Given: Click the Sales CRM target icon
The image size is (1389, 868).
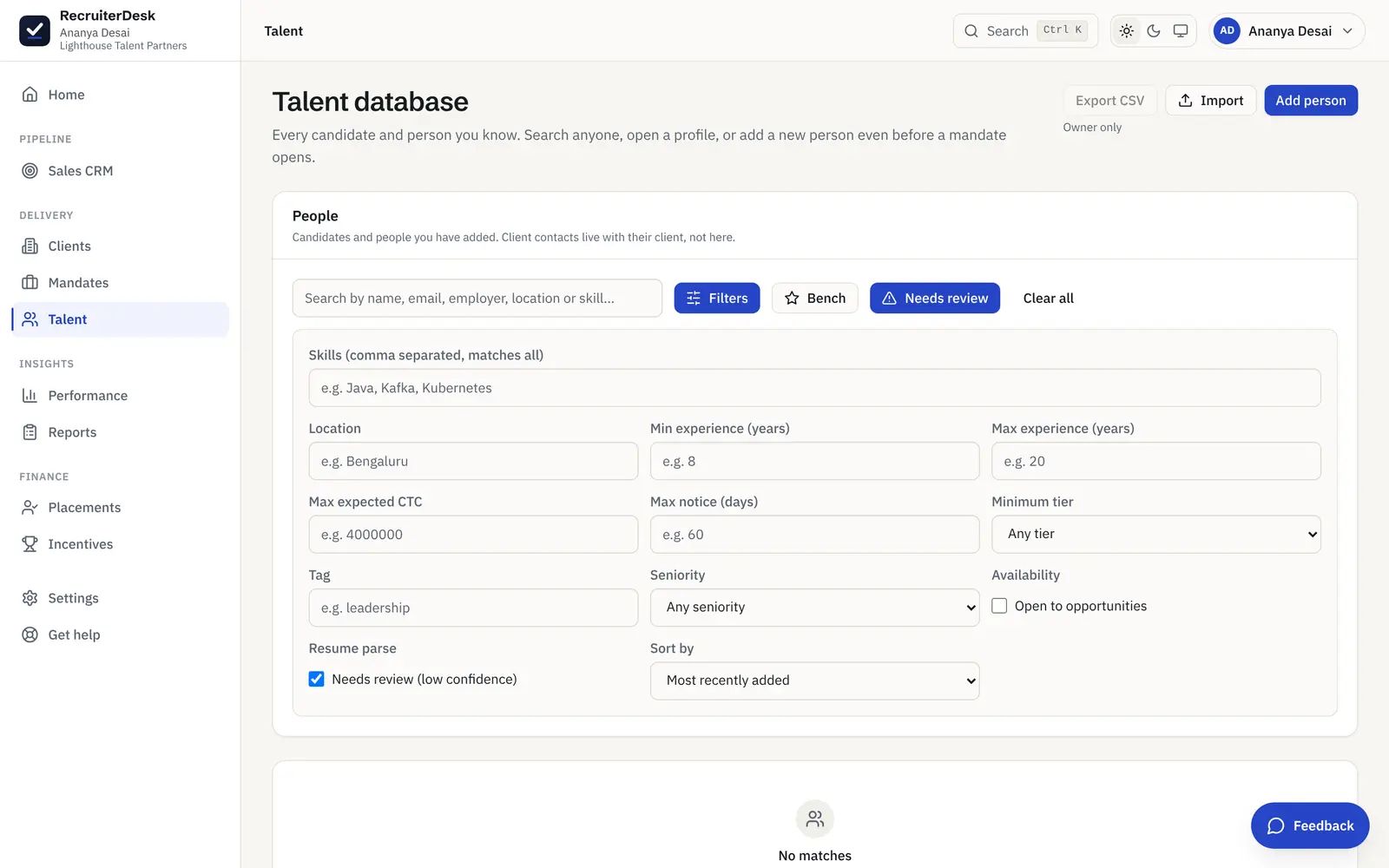Looking at the screenshot, I should (x=30, y=171).
